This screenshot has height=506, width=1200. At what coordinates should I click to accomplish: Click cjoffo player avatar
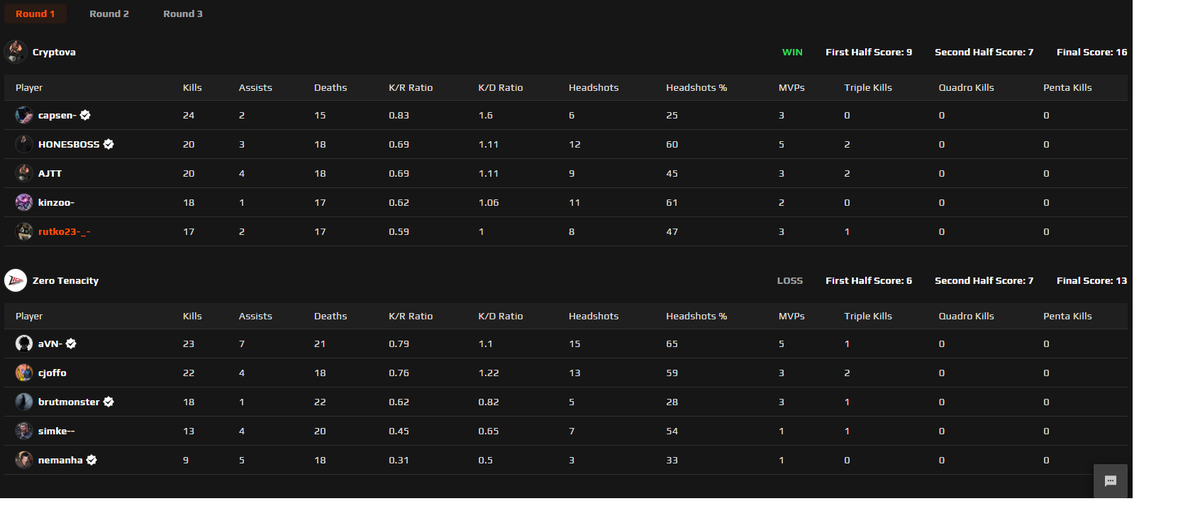point(24,373)
